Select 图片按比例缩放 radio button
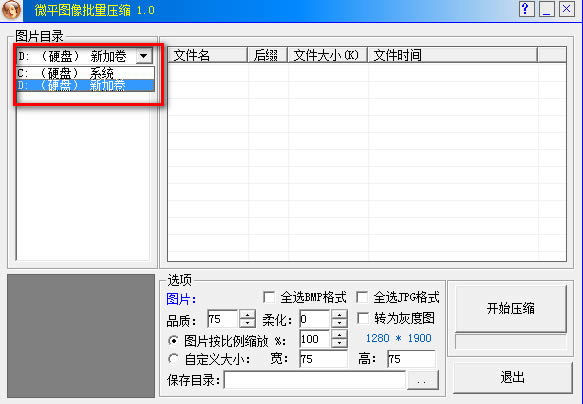This screenshot has height=404, width=583. [173, 340]
